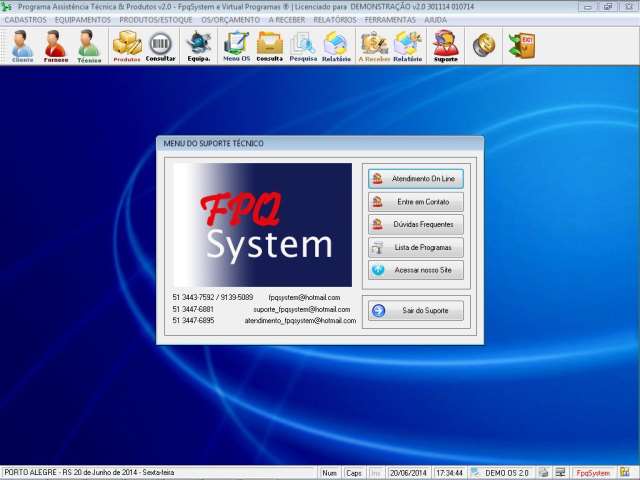Select phone number 51 3447-6881
Screen dimensions: 640x480
193,309
